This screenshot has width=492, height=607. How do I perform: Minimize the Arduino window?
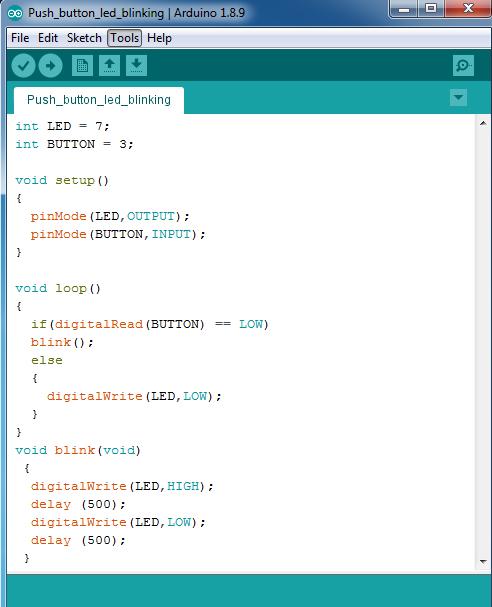click(x=404, y=9)
